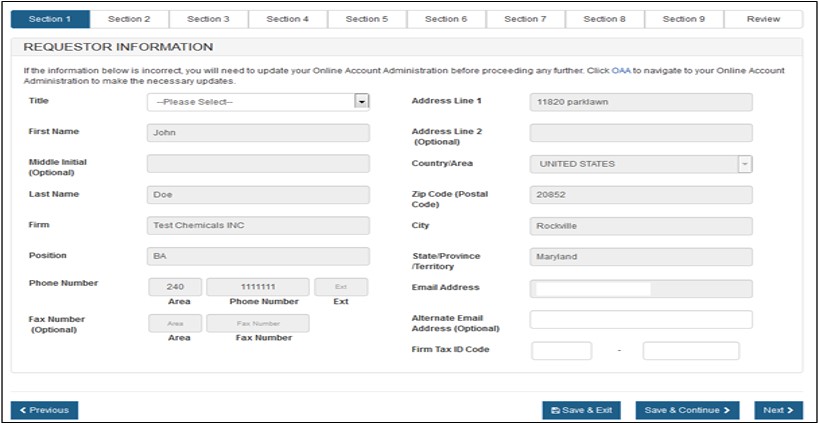This screenshot has height=424, width=819.
Task: Open the Section 5 tab
Action: click(x=367, y=19)
